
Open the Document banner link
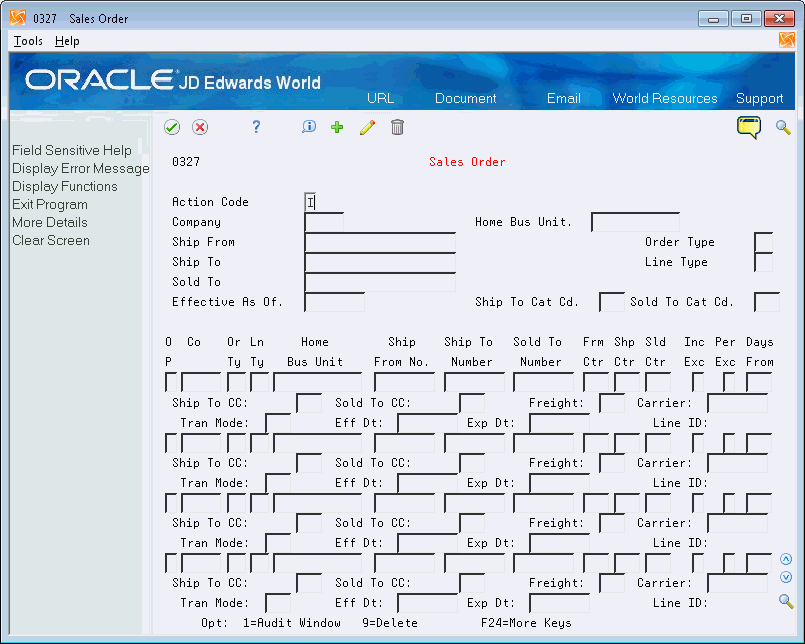pos(466,98)
